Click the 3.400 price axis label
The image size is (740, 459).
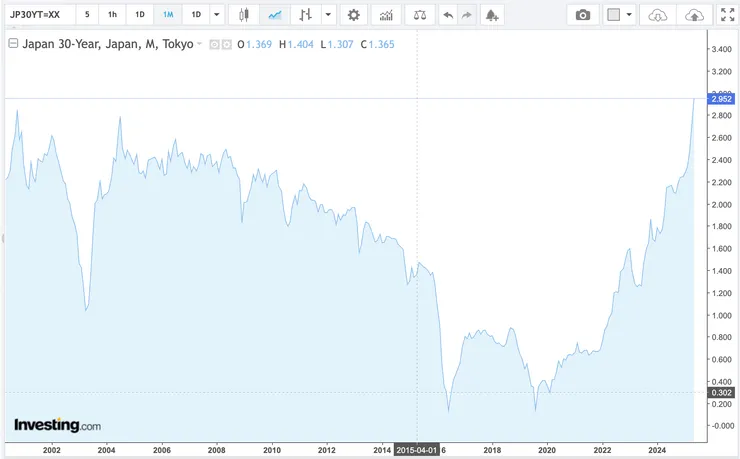point(722,49)
